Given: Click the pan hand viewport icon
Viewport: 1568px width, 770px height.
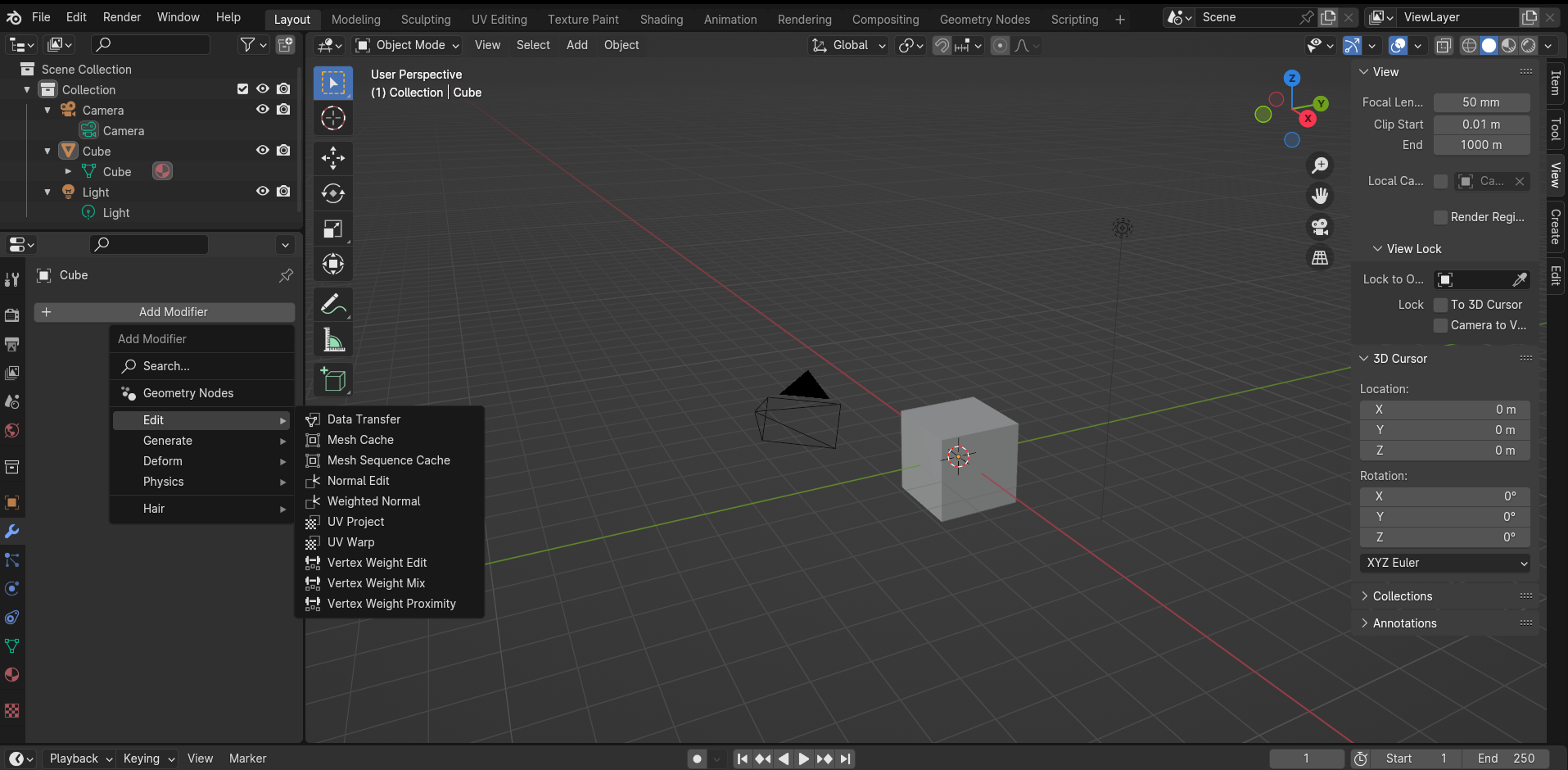Looking at the screenshot, I should click(1320, 196).
